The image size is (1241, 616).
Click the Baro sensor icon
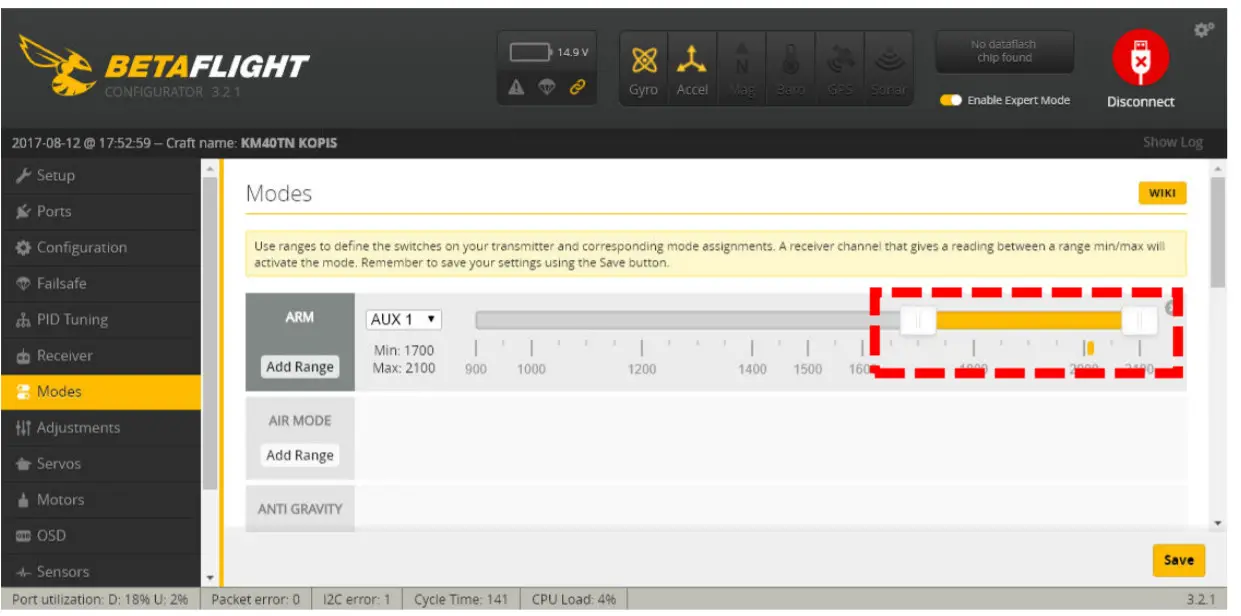[790, 70]
